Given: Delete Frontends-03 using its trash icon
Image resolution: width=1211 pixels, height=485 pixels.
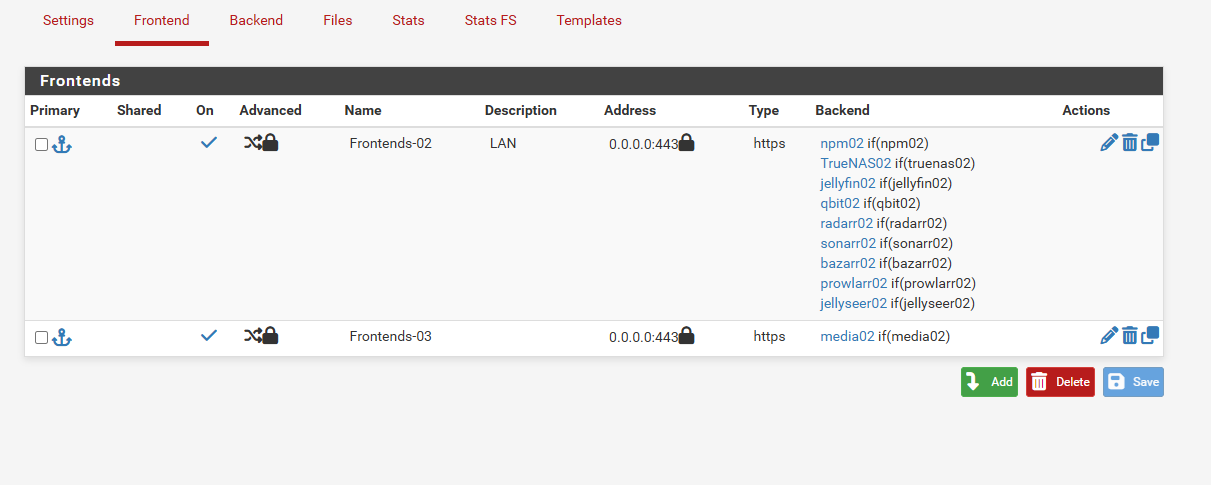Looking at the screenshot, I should click(1129, 336).
